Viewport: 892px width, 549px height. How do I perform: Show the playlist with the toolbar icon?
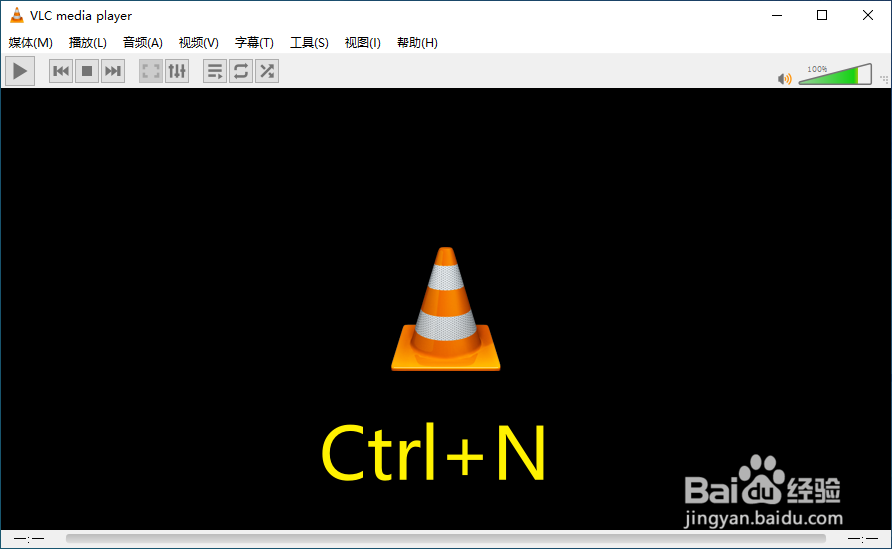[x=215, y=71]
